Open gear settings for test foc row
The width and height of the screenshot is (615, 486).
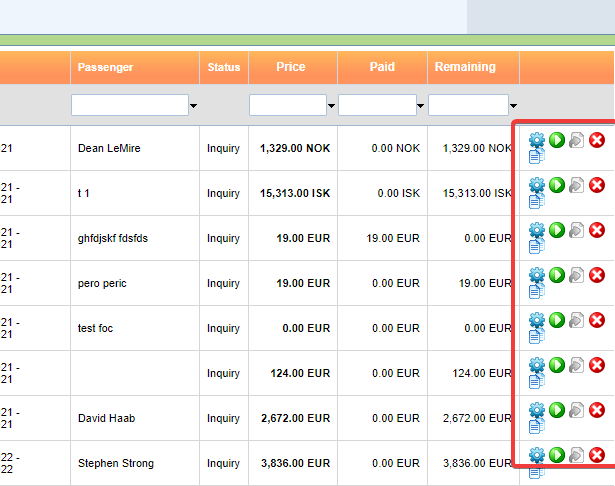(x=537, y=320)
